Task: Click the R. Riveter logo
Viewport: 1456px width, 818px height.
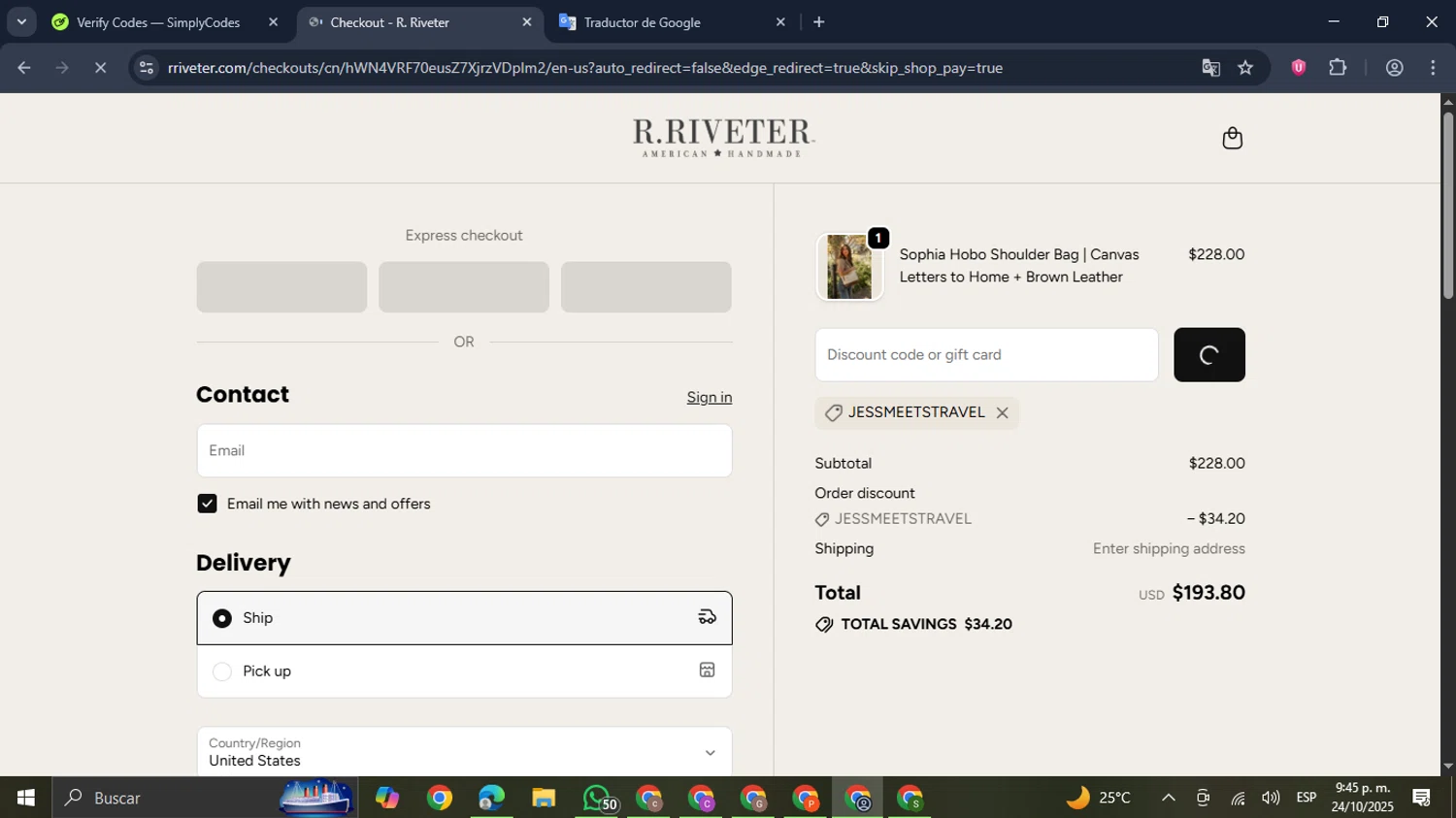Action: coord(723,138)
